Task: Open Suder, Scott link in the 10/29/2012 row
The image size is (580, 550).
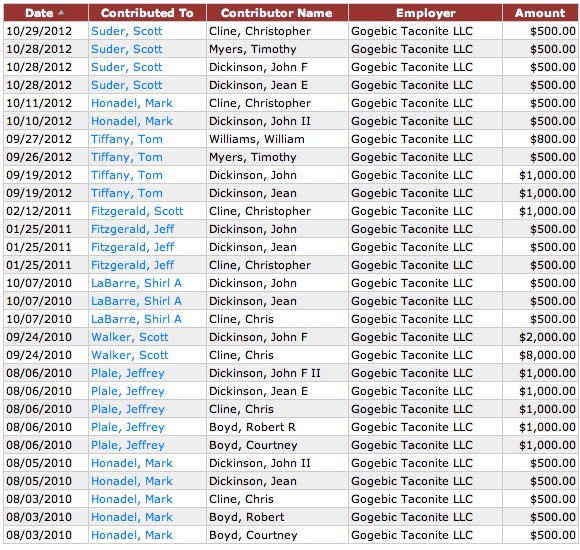Action: tap(127, 31)
